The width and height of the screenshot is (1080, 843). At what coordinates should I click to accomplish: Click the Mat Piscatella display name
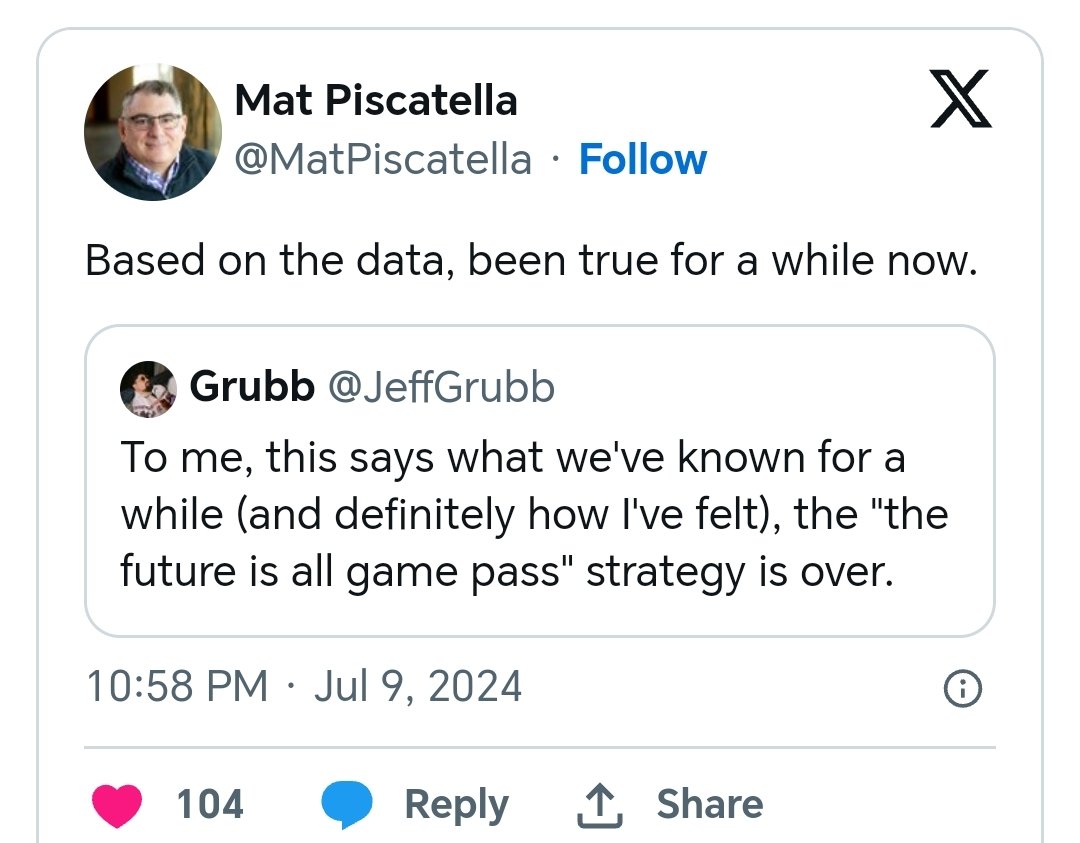tap(376, 100)
